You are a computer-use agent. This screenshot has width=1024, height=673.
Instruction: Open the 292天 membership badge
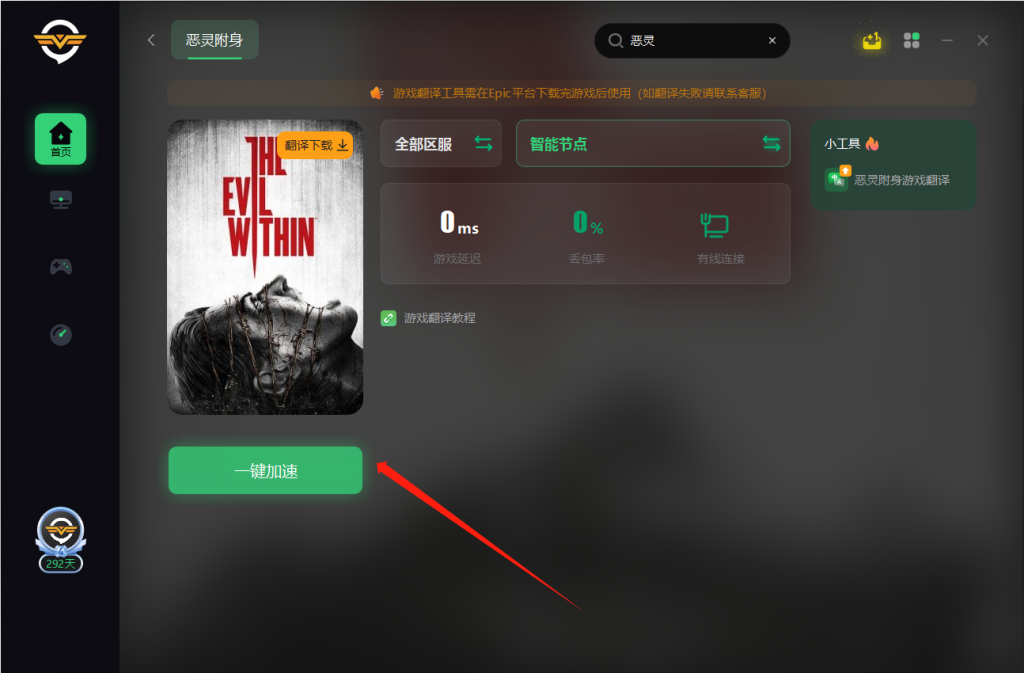click(61, 540)
